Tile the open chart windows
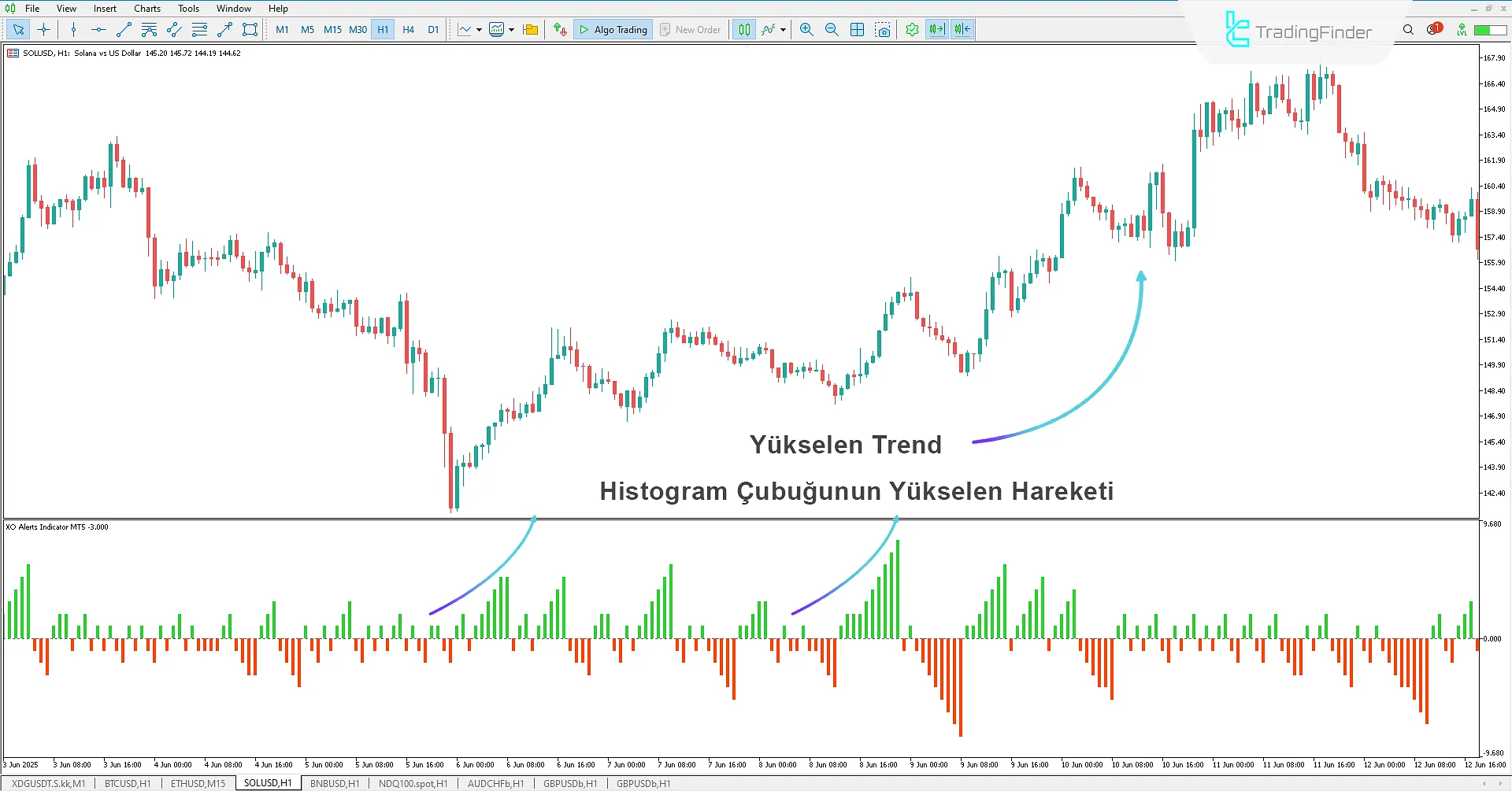This screenshot has width=1512, height=791. point(857,29)
